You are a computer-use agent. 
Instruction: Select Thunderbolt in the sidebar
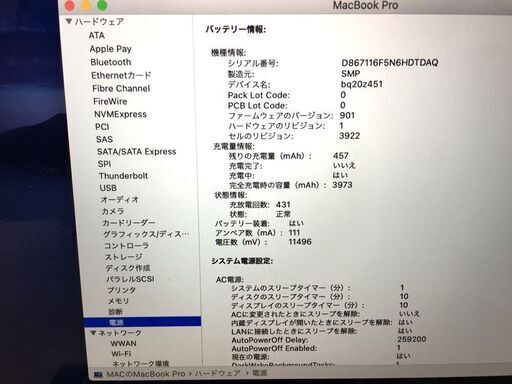click(x=123, y=176)
